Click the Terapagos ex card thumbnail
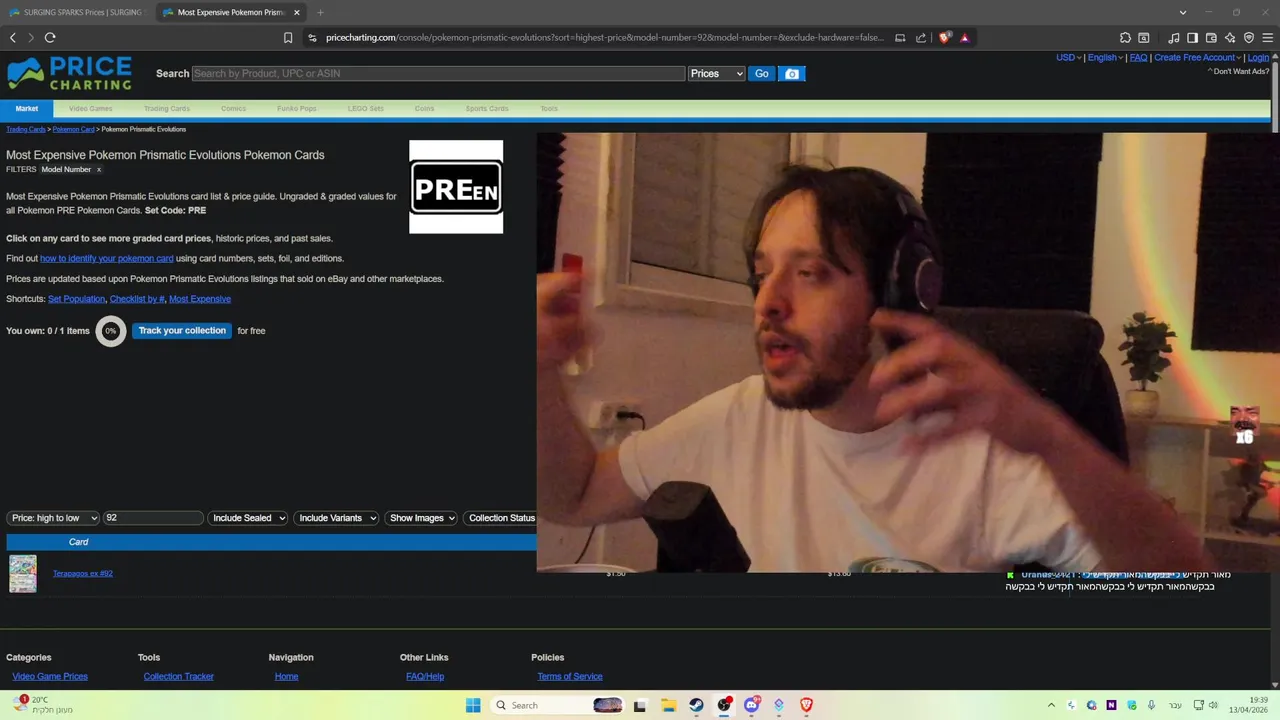Screen dimensions: 1280x720 pyautogui.click(x=23, y=574)
